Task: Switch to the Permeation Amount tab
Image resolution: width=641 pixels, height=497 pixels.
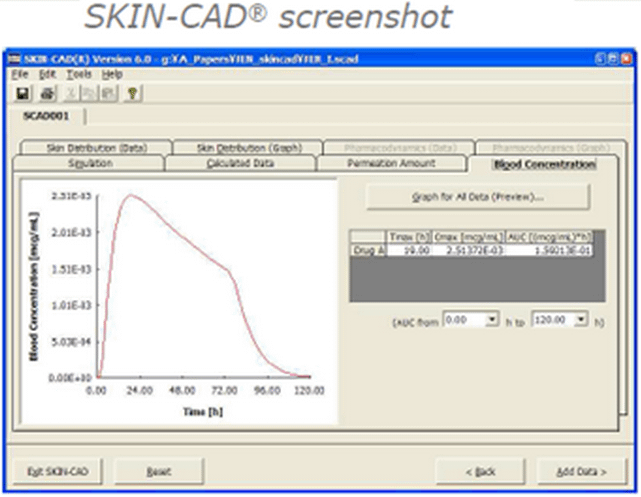Action: (391, 163)
